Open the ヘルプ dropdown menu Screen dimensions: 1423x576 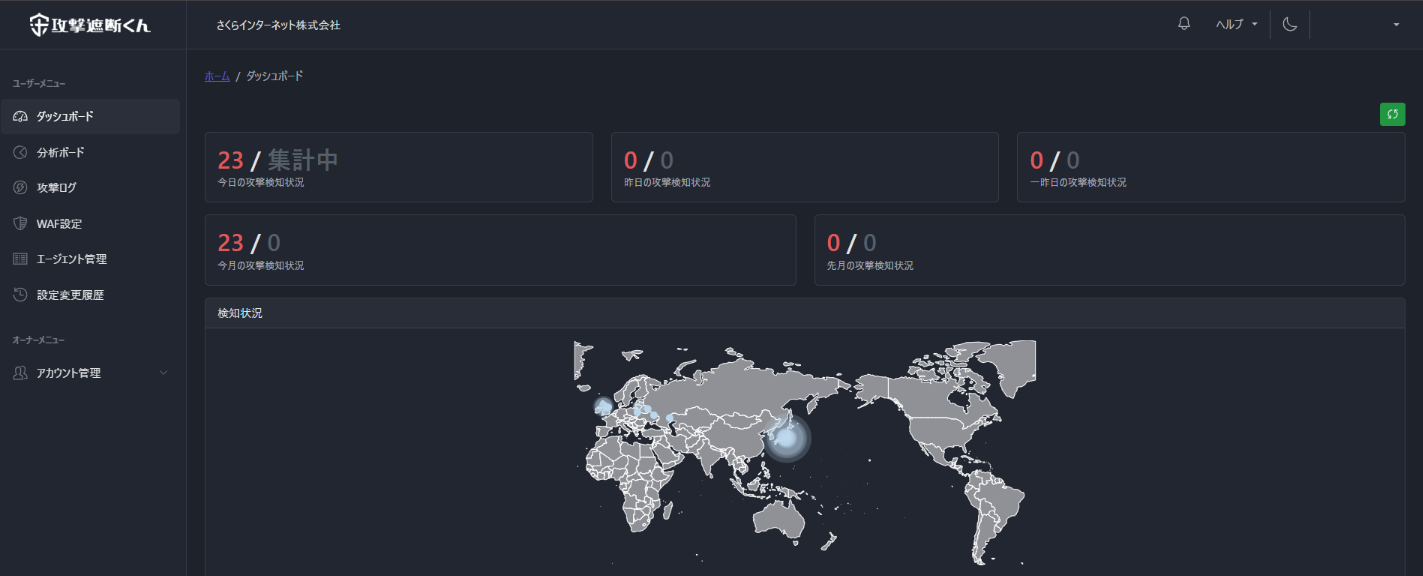[x=1235, y=24]
